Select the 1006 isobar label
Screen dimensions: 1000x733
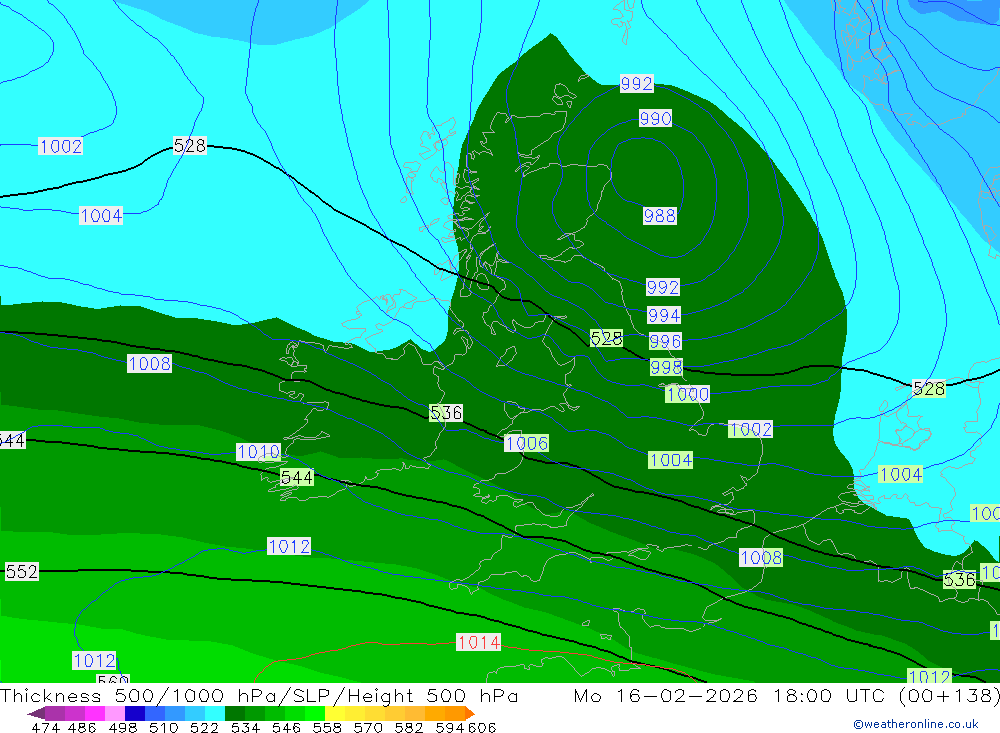[x=526, y=443]
